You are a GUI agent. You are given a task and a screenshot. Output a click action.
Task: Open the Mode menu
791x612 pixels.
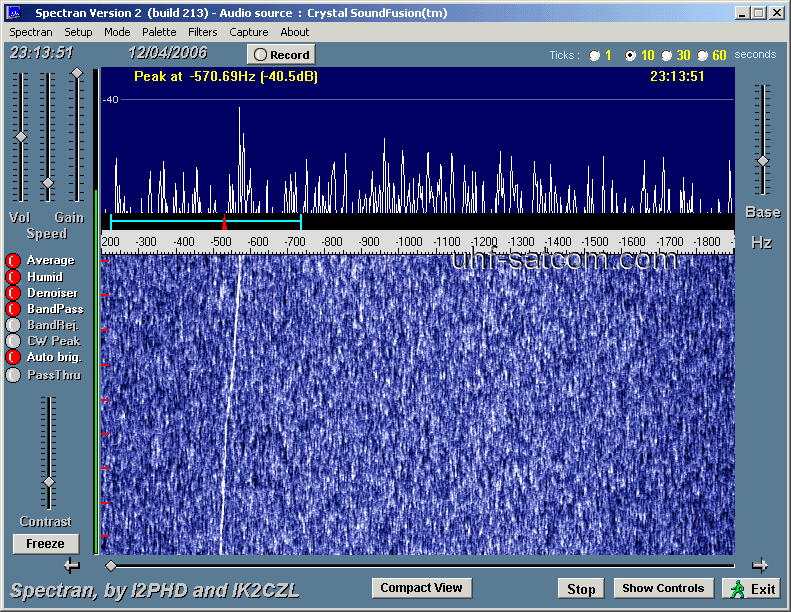117,32
